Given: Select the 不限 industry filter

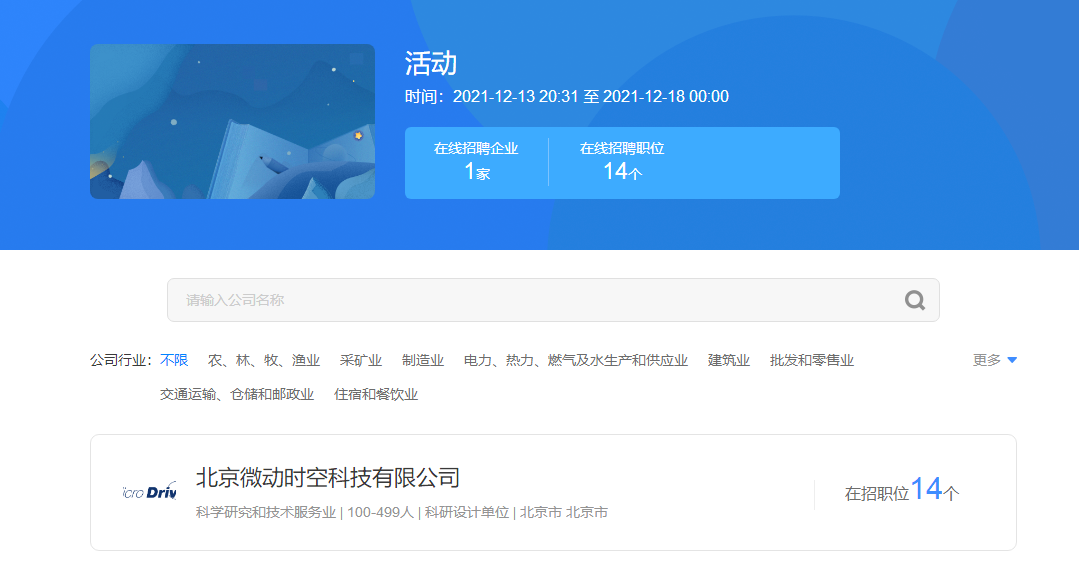Looking at the screenshot, I should pyautogui.click(x=174, y=360).
